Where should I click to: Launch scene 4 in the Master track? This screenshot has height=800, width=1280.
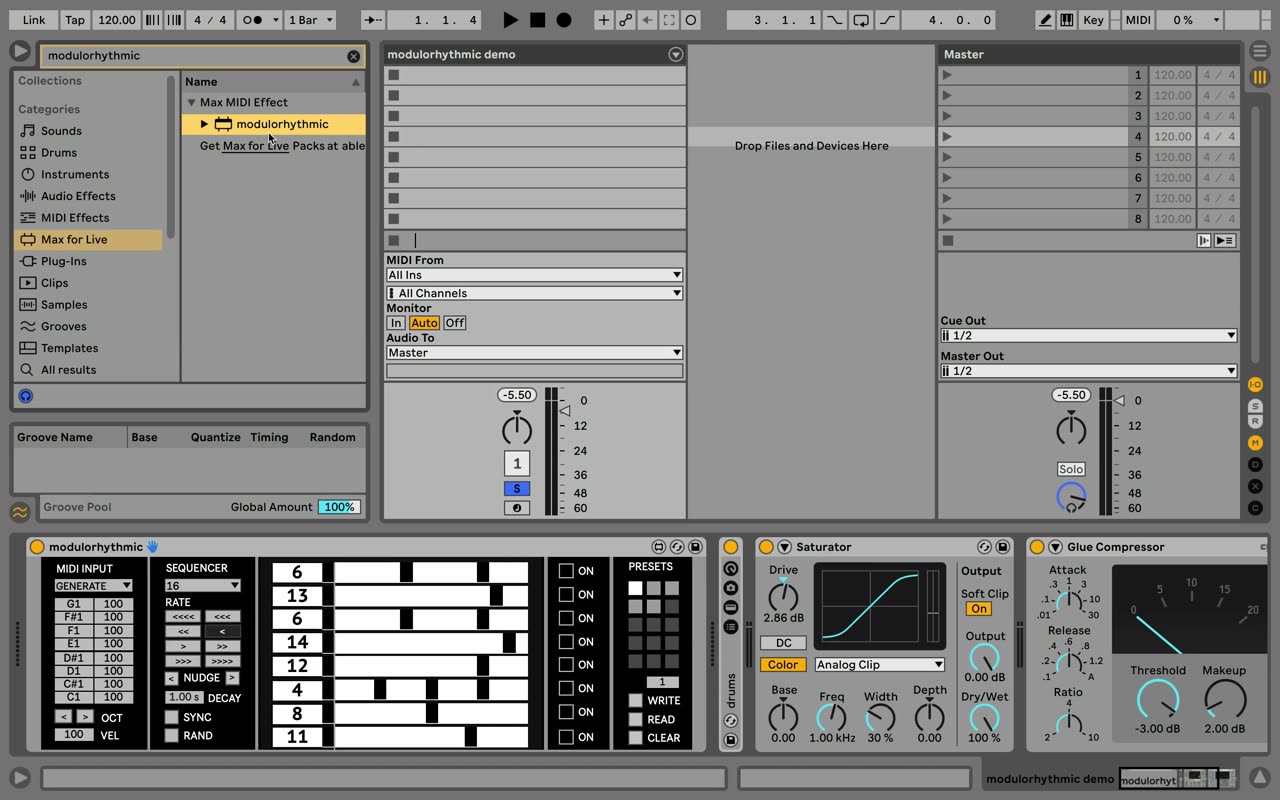pos(947,136)
